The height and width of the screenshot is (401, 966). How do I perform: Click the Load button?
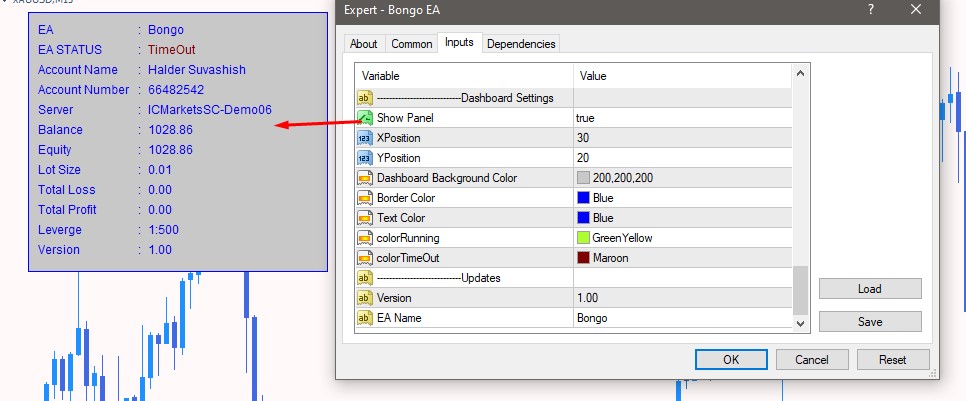pyautogui.click(x=870, y=288)
